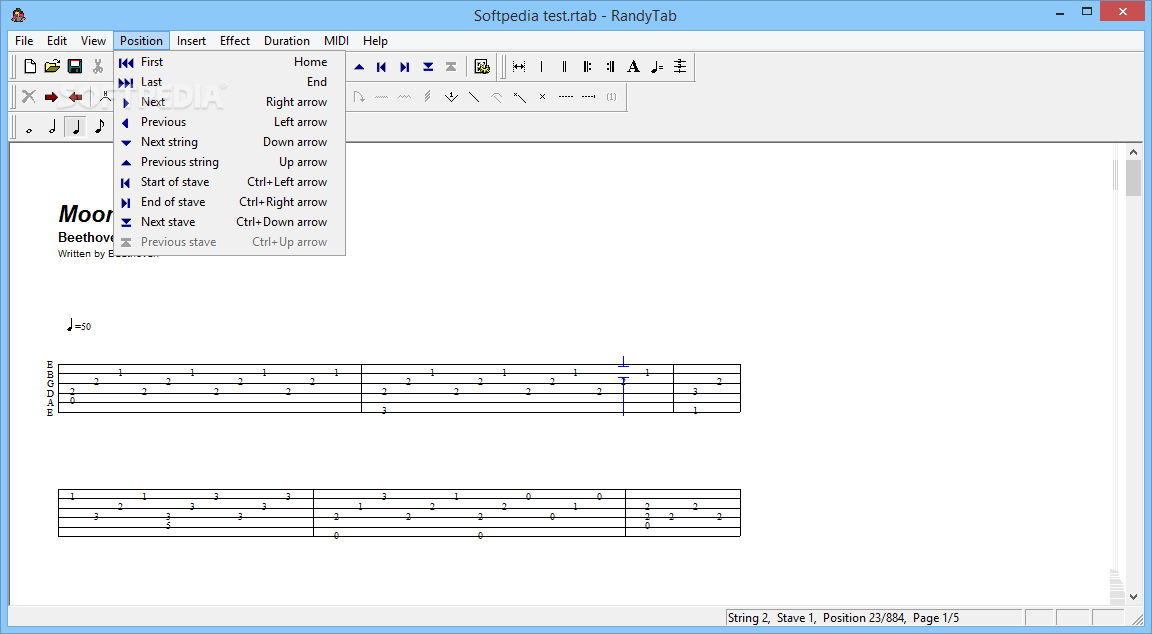Choose Next (Right arrow) menu entry

[x=229, y=102]
